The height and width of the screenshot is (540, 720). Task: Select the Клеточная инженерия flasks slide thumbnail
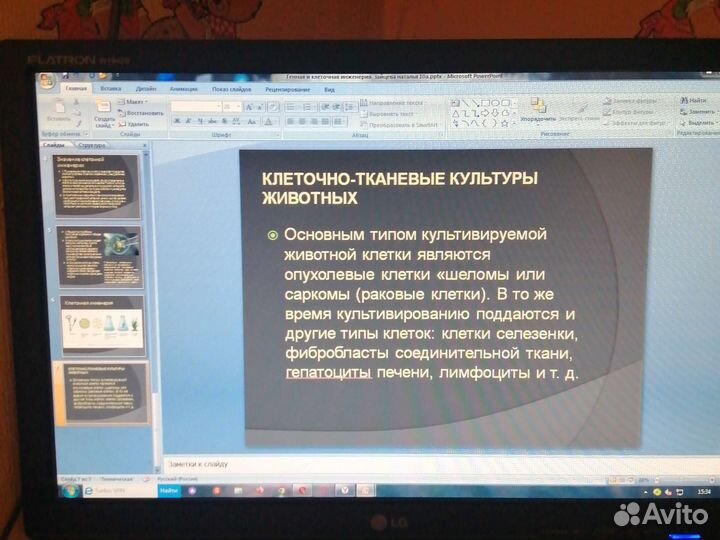(103, 326)
